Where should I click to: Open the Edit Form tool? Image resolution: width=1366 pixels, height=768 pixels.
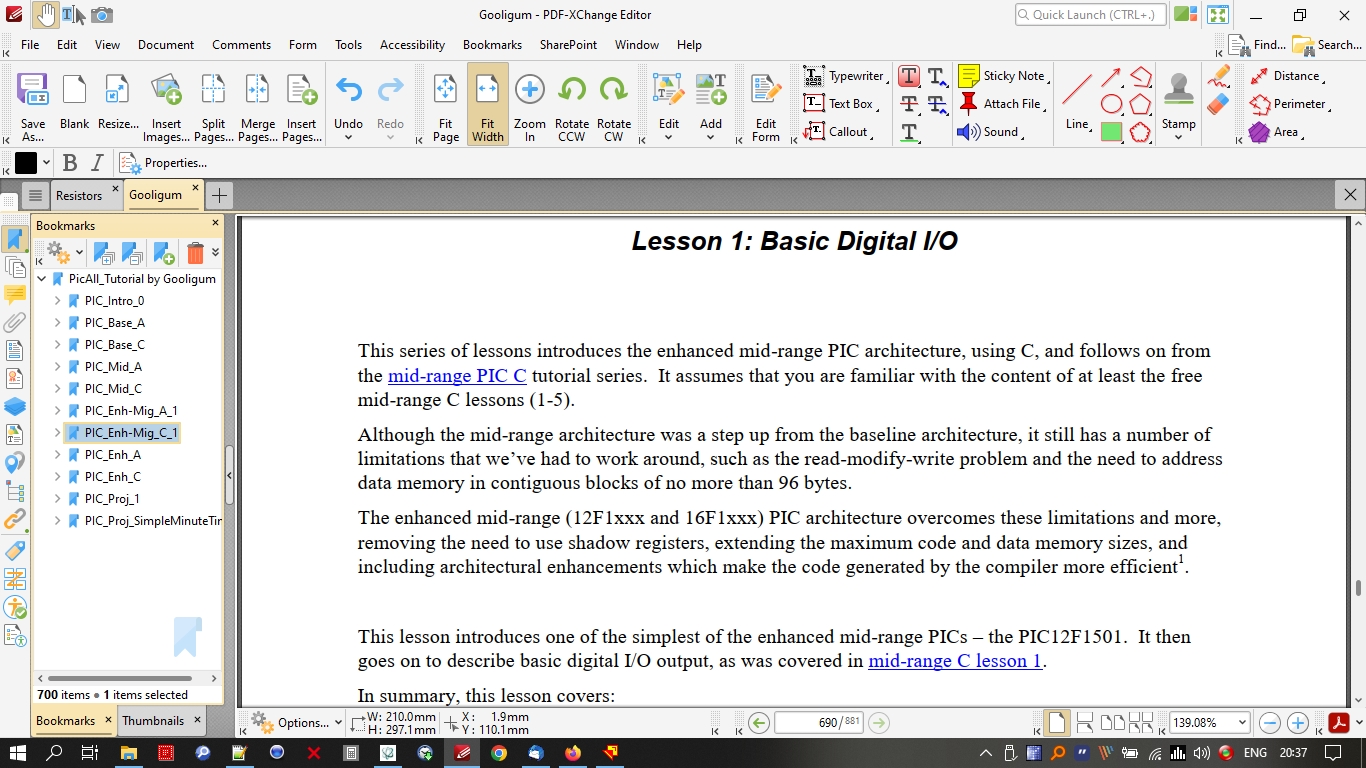[x=766, y=105]
